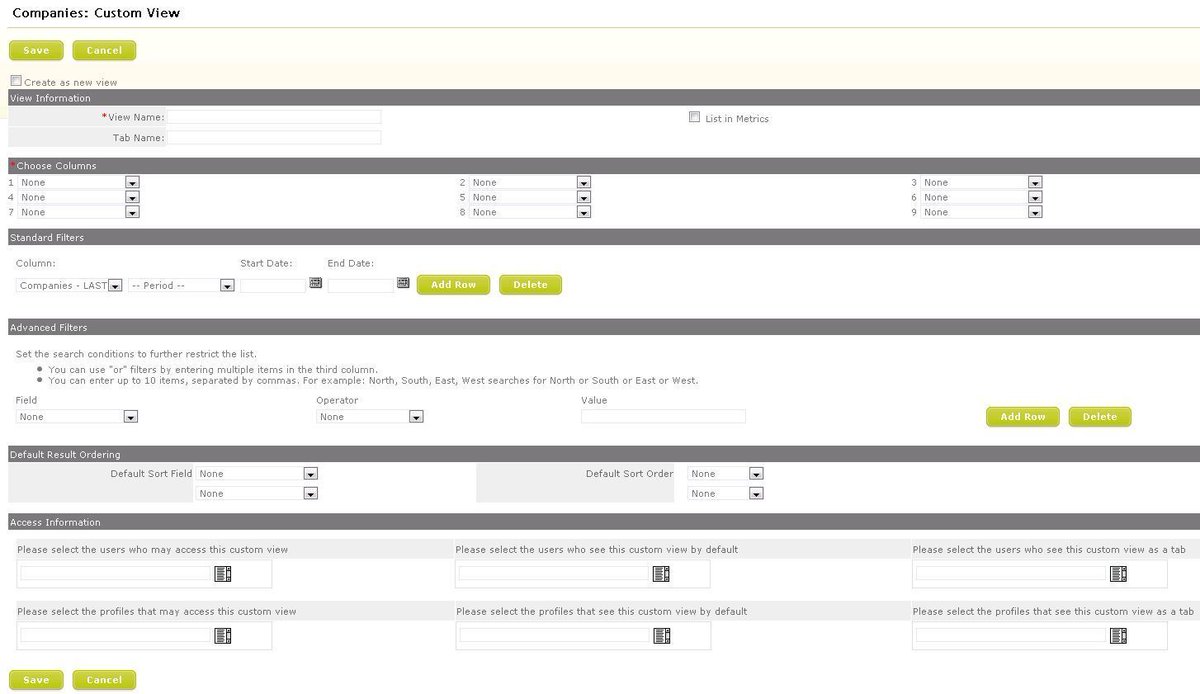Open selector for users who may access this view
Image resolution: width=1200 pixels, height=694 pixels.
click(x=222, y=573)
